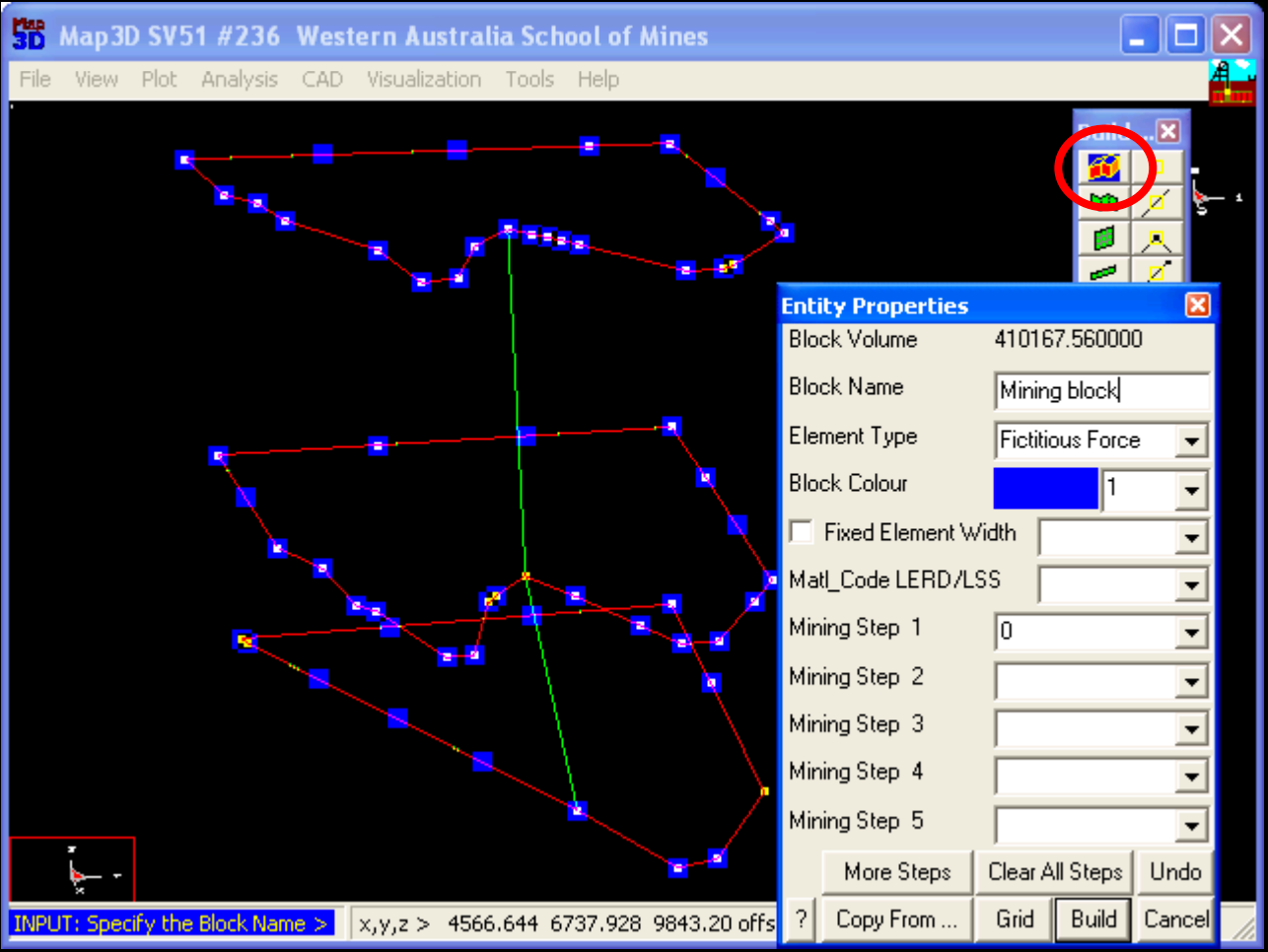Open the File menu
The width and height of the screenshot is (1268, 952).
35,79
